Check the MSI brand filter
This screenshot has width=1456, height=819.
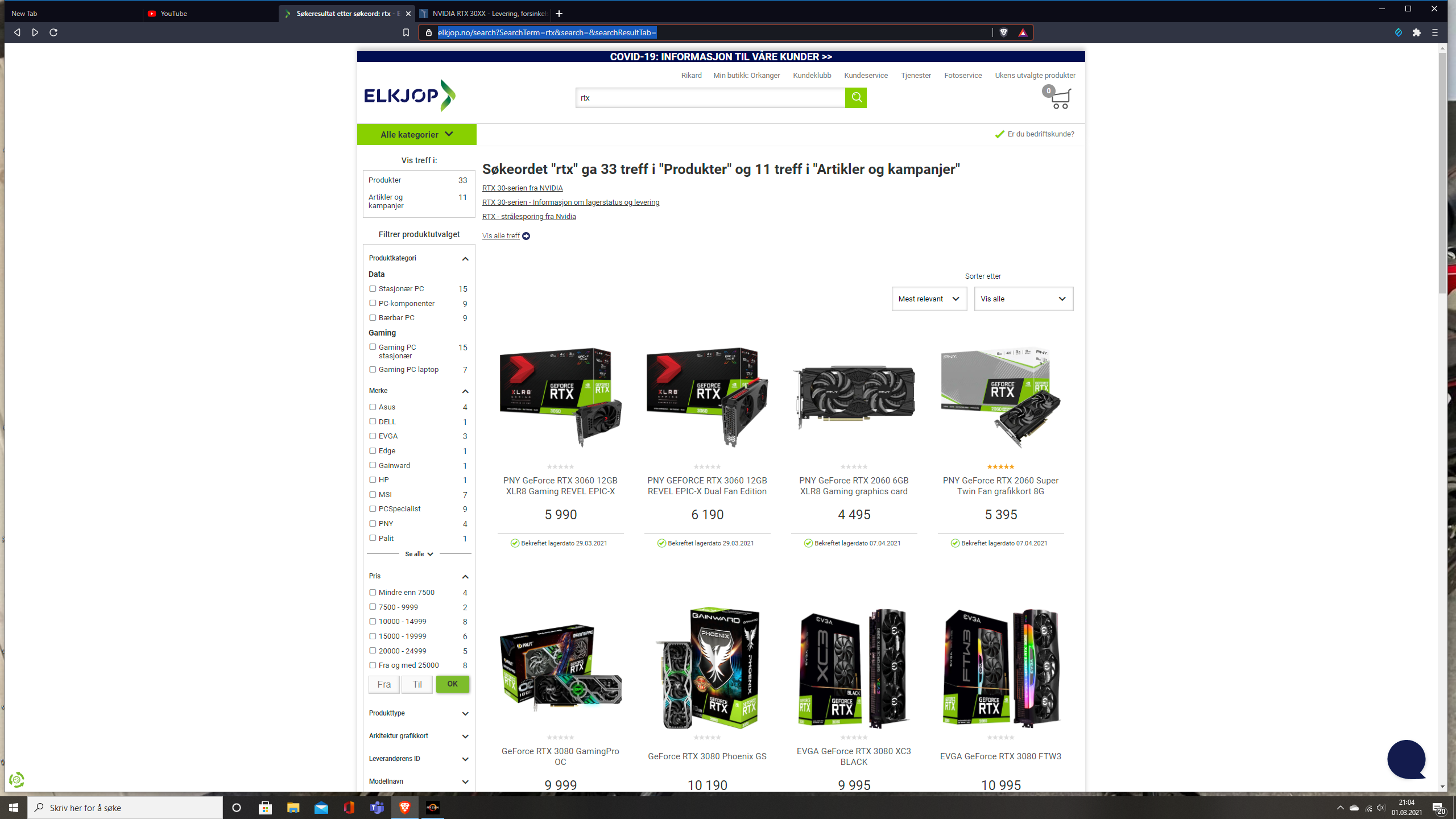373,495
